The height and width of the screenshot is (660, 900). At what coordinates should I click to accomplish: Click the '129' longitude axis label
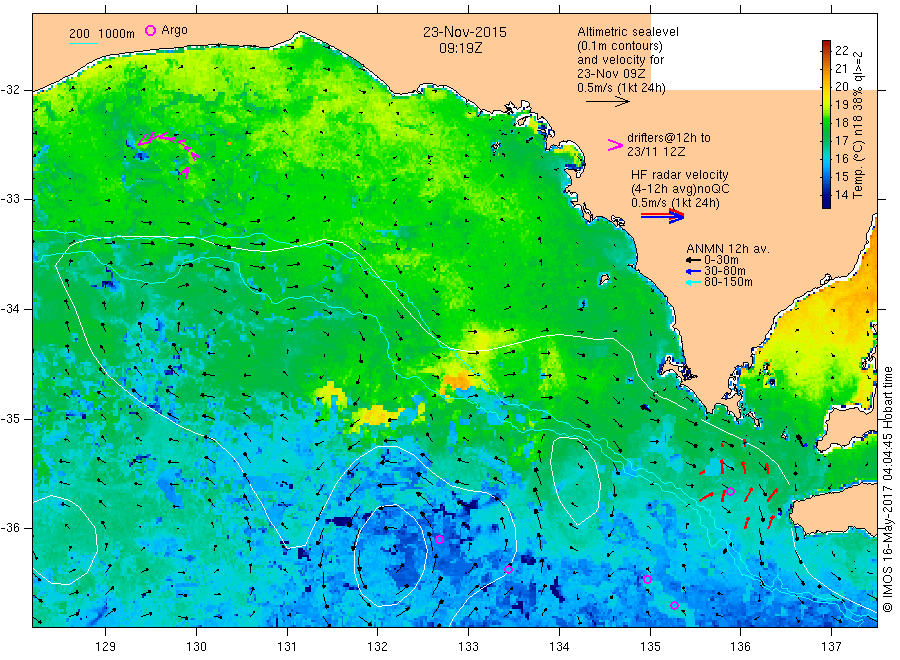pos(106,646)
